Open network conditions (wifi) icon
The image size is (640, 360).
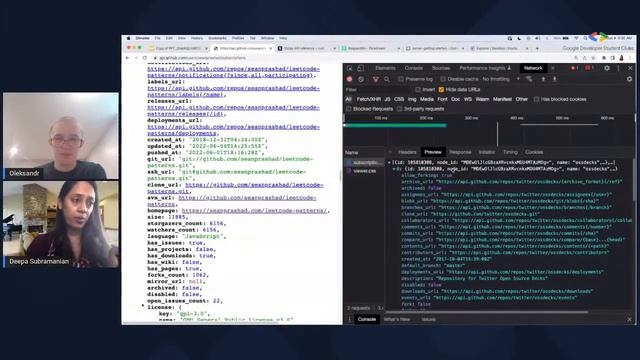[x=529, y=79]
